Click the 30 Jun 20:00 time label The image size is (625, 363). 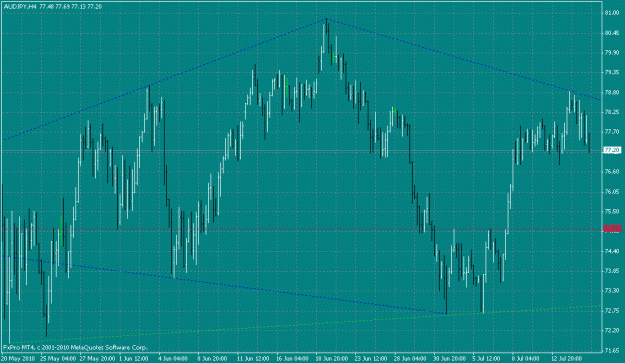(450, 358)
